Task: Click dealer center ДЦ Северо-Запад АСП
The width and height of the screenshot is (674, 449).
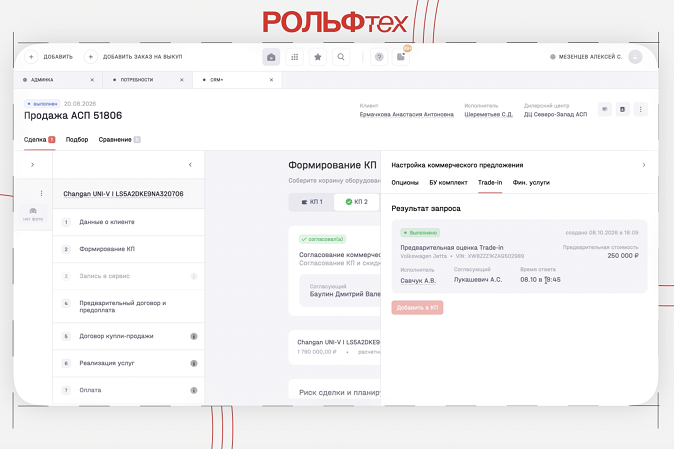Action: click(555, 114)
